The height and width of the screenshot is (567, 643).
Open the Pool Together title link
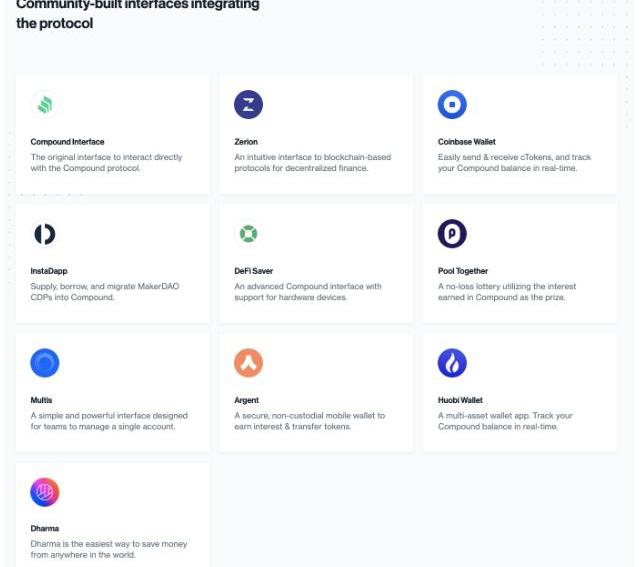(463, 271)
